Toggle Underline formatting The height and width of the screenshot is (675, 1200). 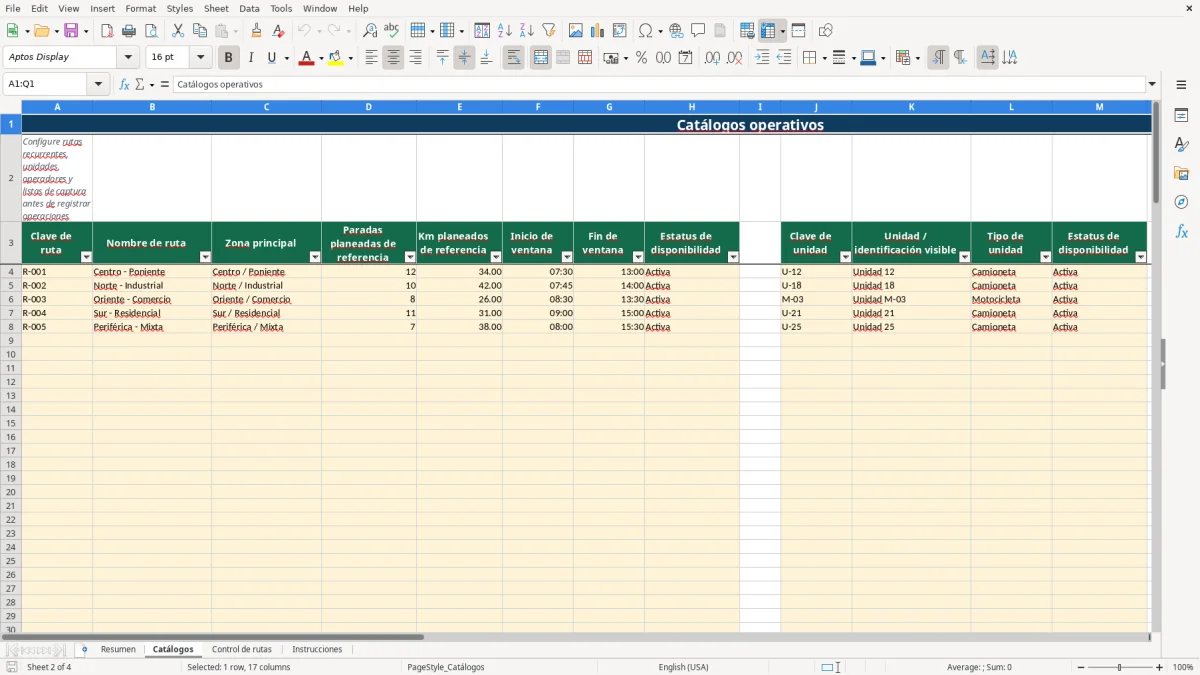(x=271, y=58)
